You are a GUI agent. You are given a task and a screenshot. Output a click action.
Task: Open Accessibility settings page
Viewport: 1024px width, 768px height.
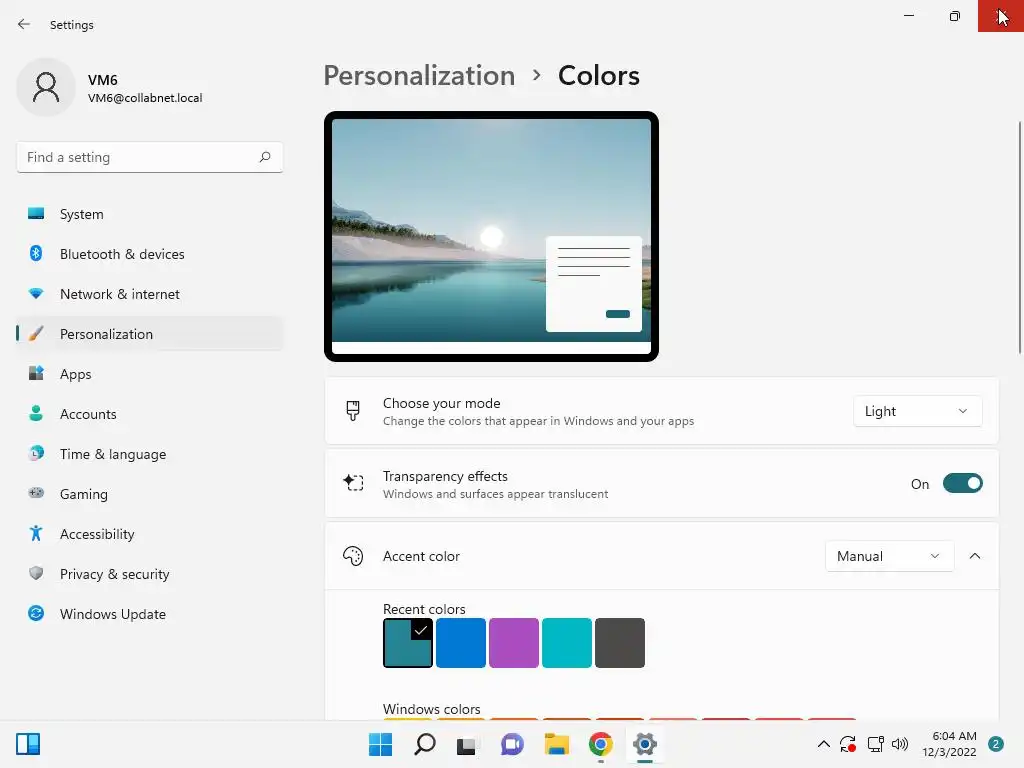[x=150, y=534]
